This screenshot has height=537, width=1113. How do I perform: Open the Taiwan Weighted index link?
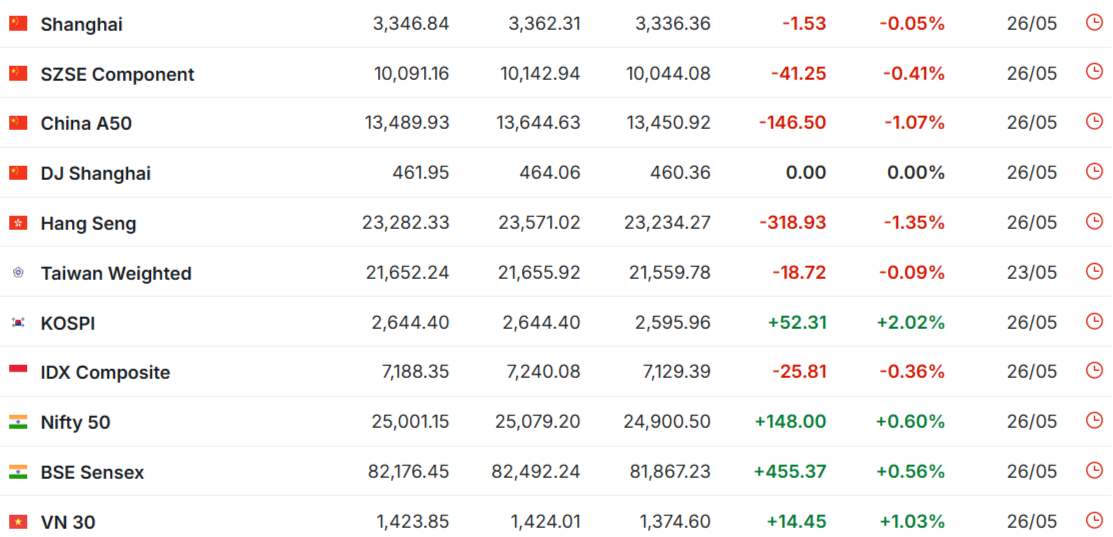coord(116,273)
